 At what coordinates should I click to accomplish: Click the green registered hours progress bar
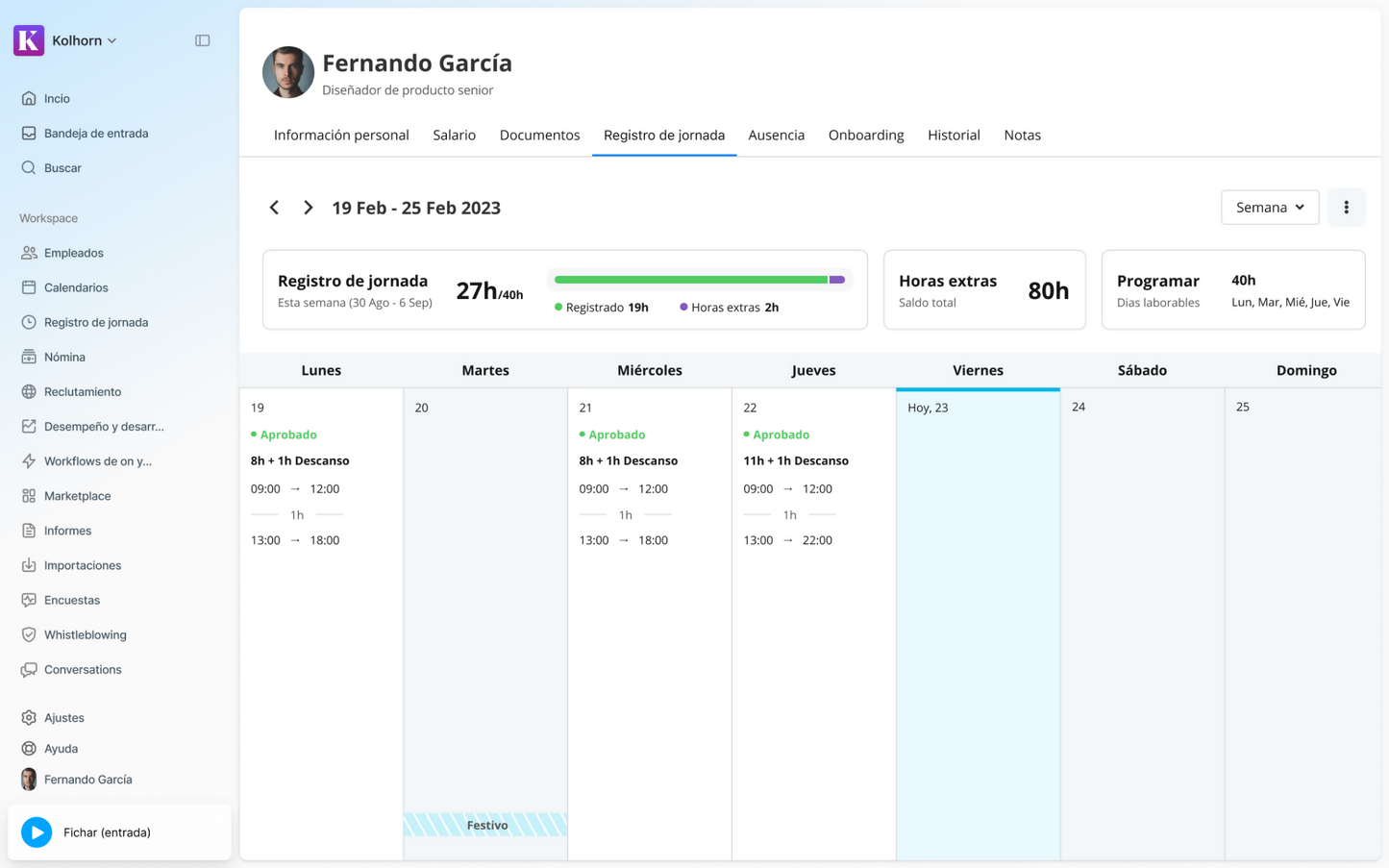[690, 280]
